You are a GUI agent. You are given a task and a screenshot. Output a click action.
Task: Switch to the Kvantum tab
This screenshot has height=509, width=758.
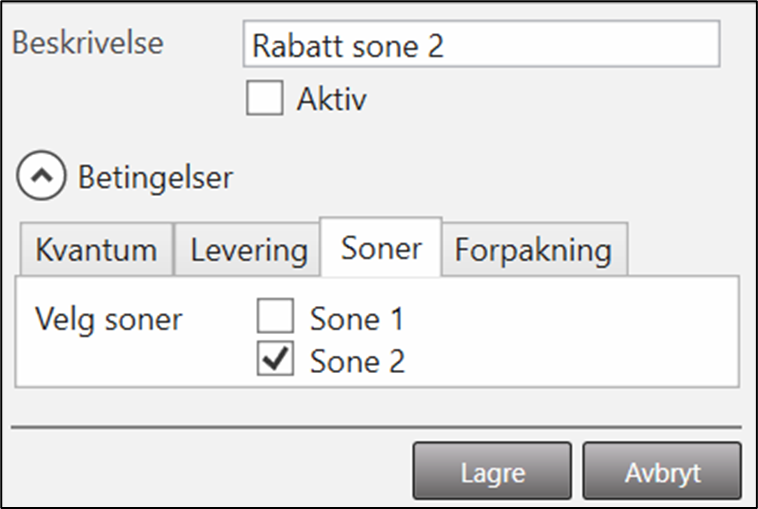[96, 250]
